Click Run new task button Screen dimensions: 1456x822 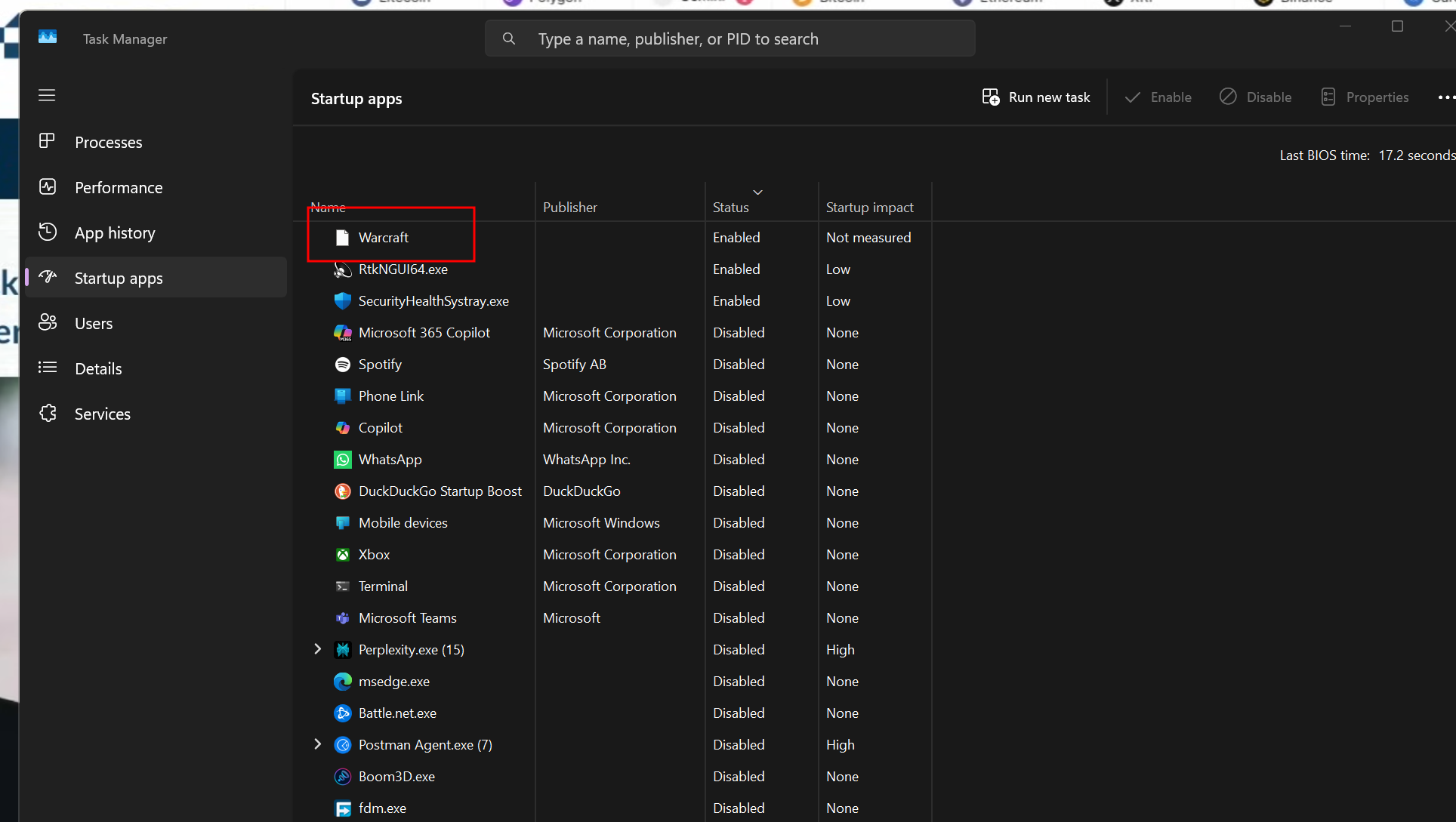(x=1036, y=97)
